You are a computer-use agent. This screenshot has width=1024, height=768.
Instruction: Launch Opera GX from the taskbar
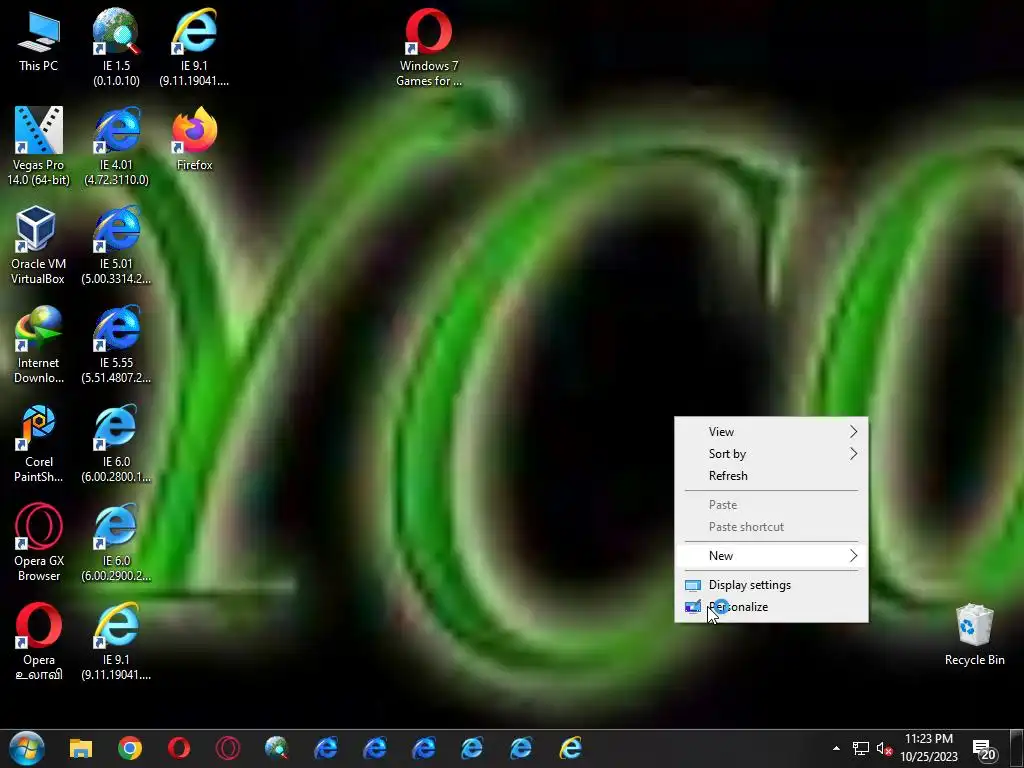(228, 748)
